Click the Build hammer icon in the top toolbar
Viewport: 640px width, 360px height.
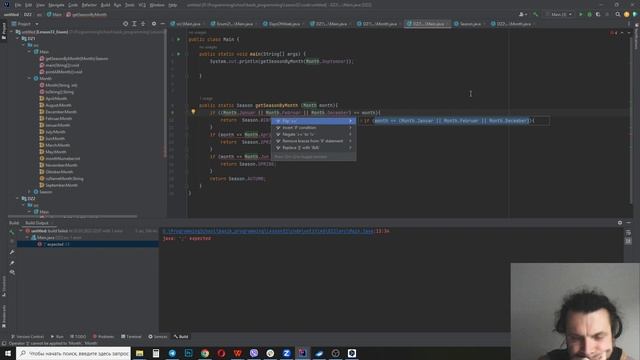[x=536, y=14]
